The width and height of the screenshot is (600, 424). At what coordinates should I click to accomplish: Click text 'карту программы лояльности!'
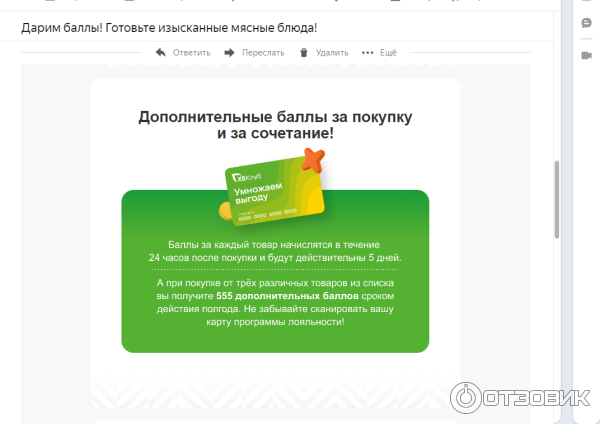pos(275,322)
